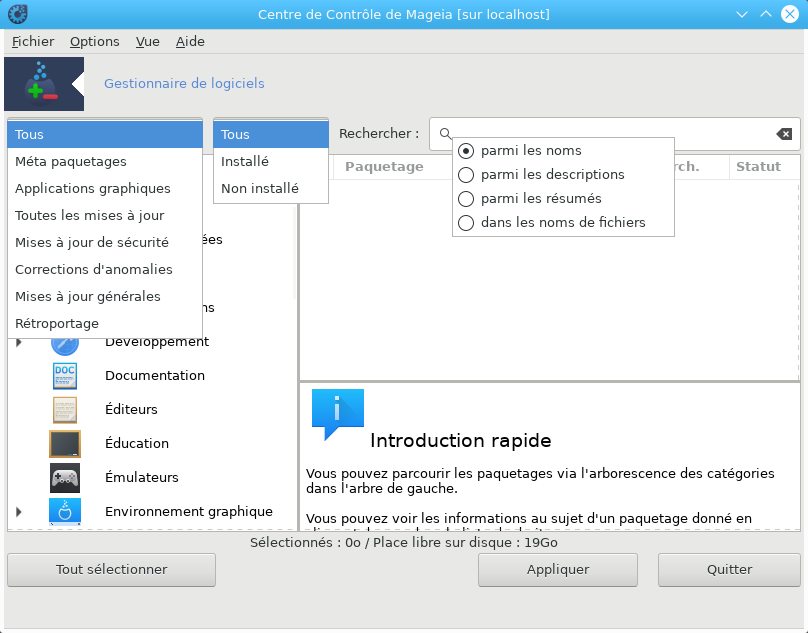
Task: Choose 'Mises à jour générales' filter
Action: point(105,296)
